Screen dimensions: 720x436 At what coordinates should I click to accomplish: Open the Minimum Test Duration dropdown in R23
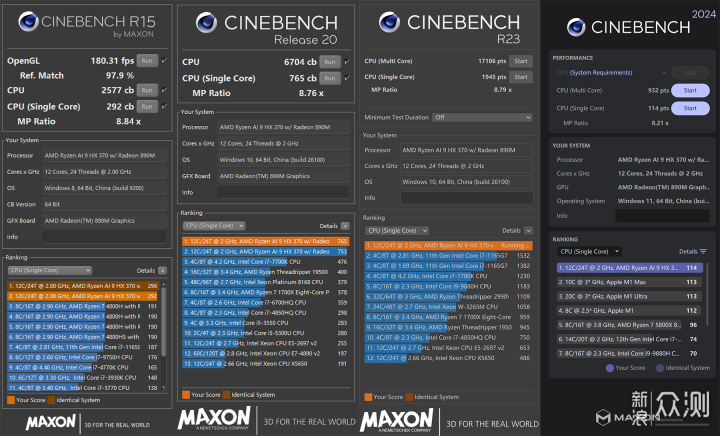pos(482,117)
